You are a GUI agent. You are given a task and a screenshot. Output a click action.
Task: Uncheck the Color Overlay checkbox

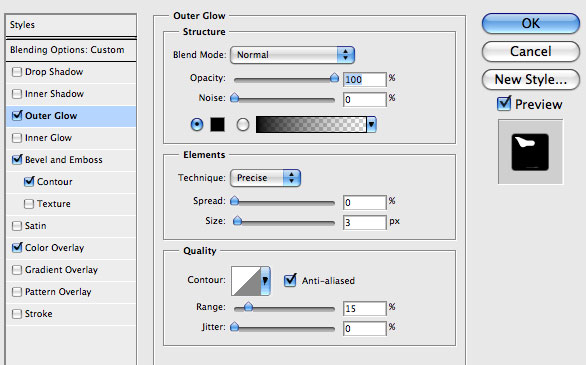tap(17, 247)
